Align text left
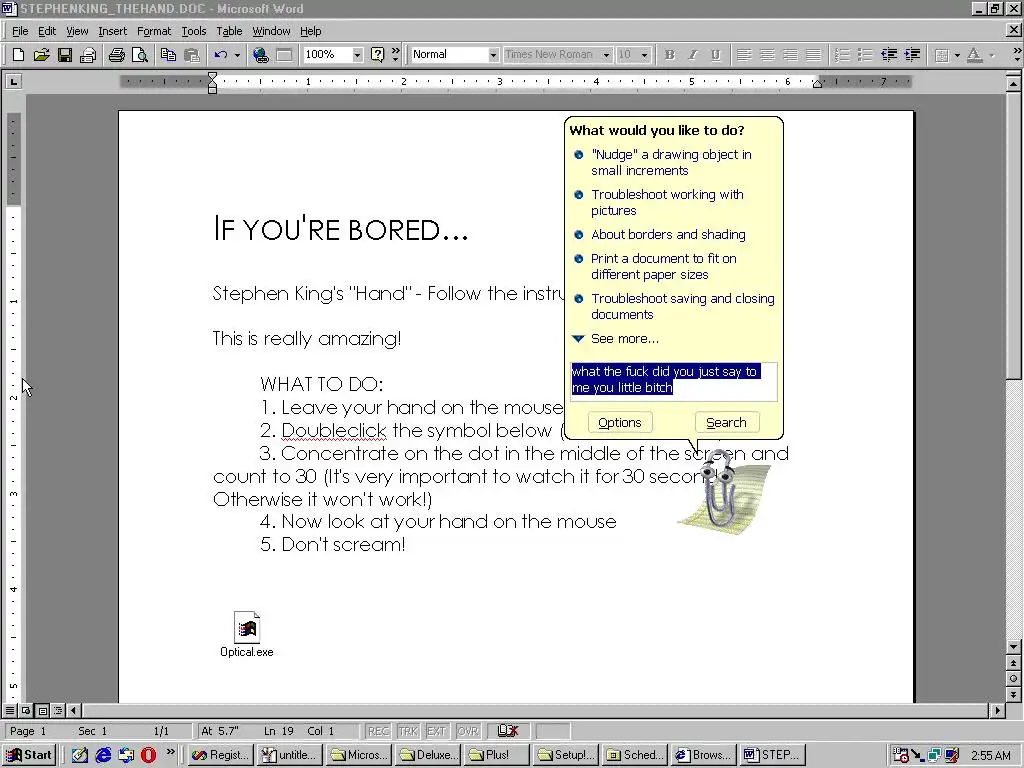This screenshot has width=1024, height=768. 744,55
